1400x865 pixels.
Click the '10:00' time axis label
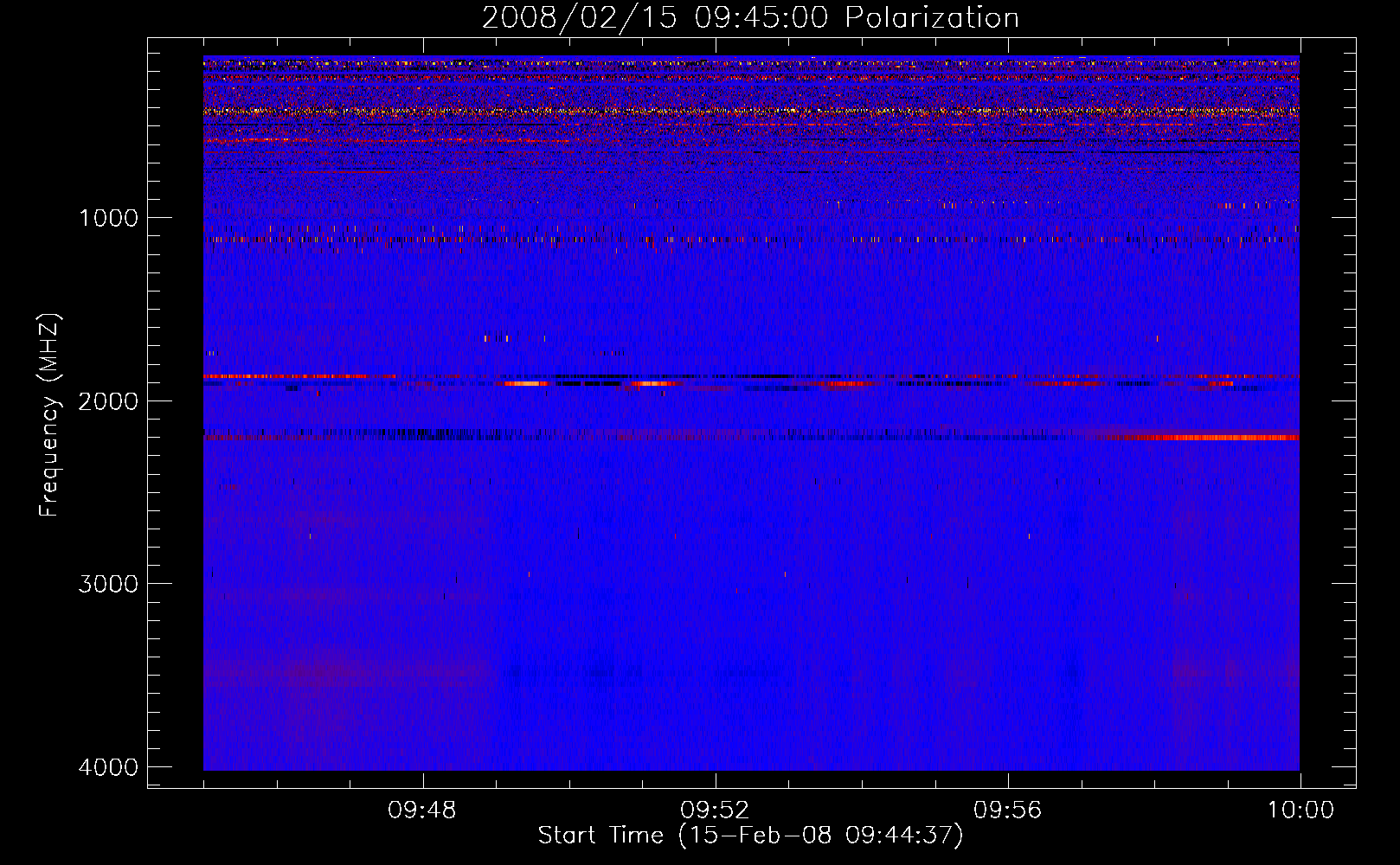pos(1300,811)
